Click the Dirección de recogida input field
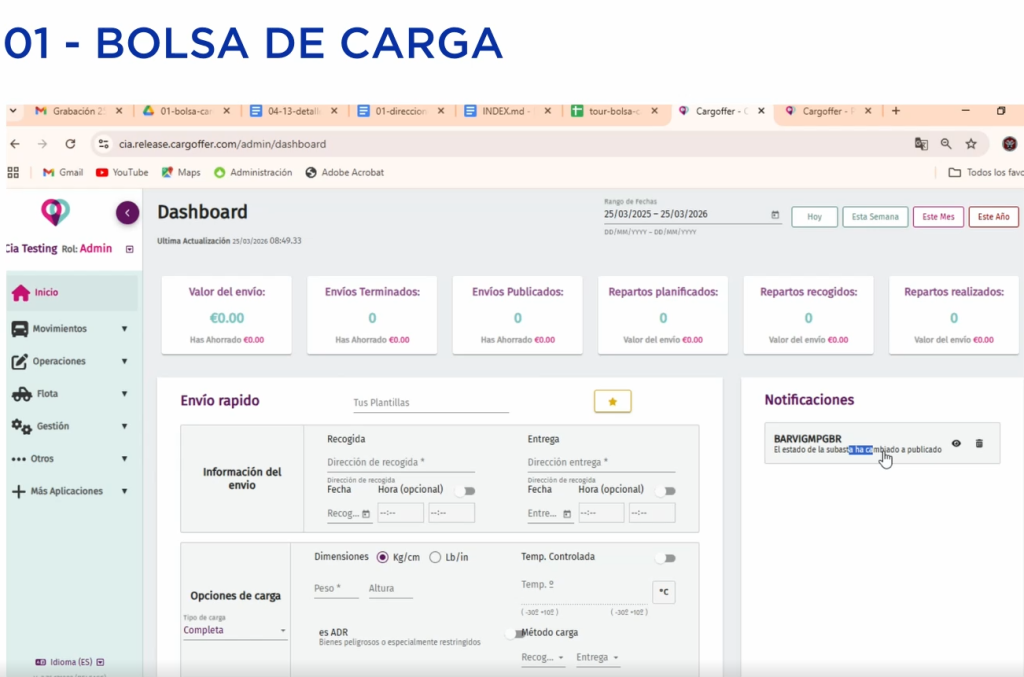 (400, 463)
